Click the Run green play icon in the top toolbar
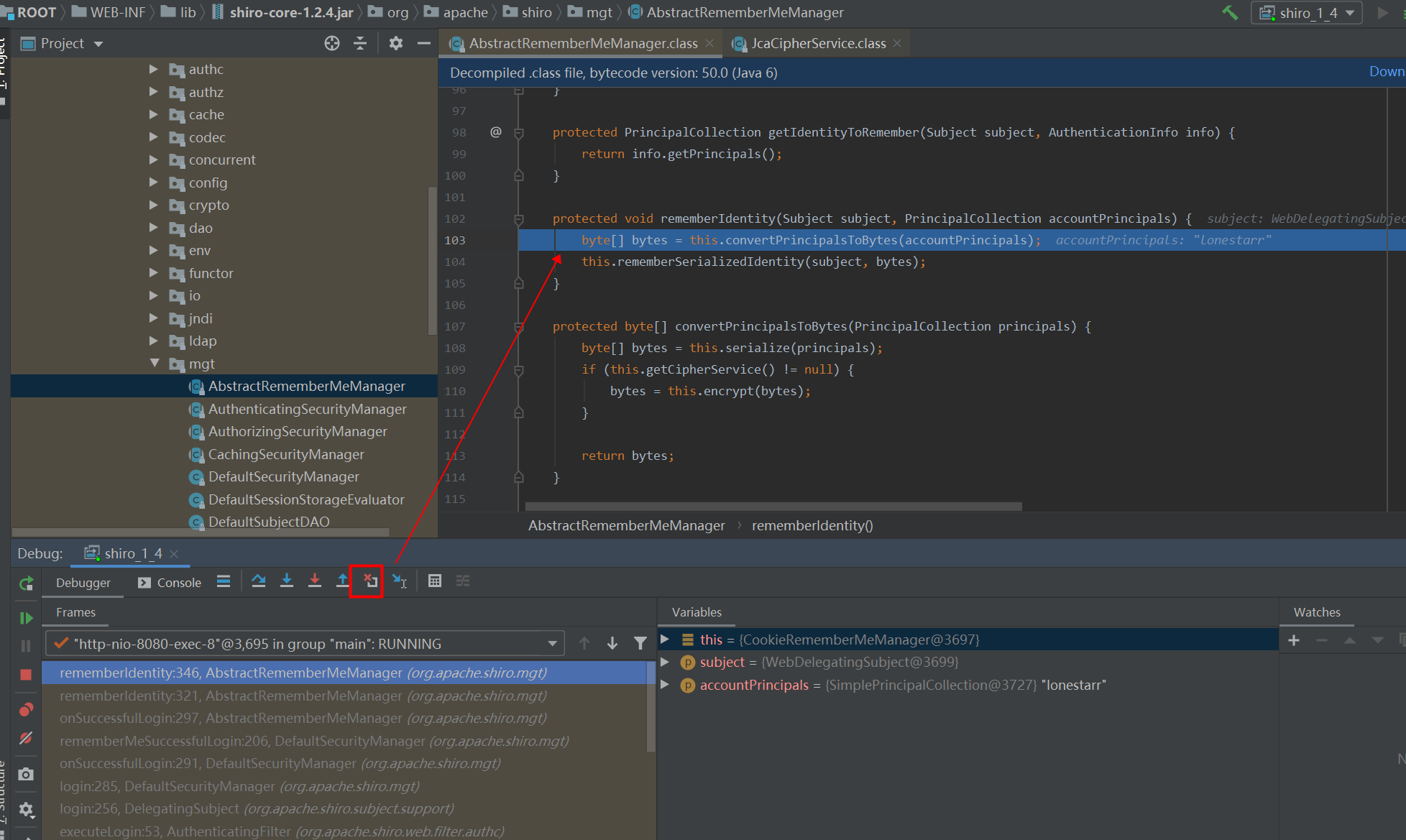Image resolution: width=1406 pixels, height=840 pixels. click(x=1382, y=12)
